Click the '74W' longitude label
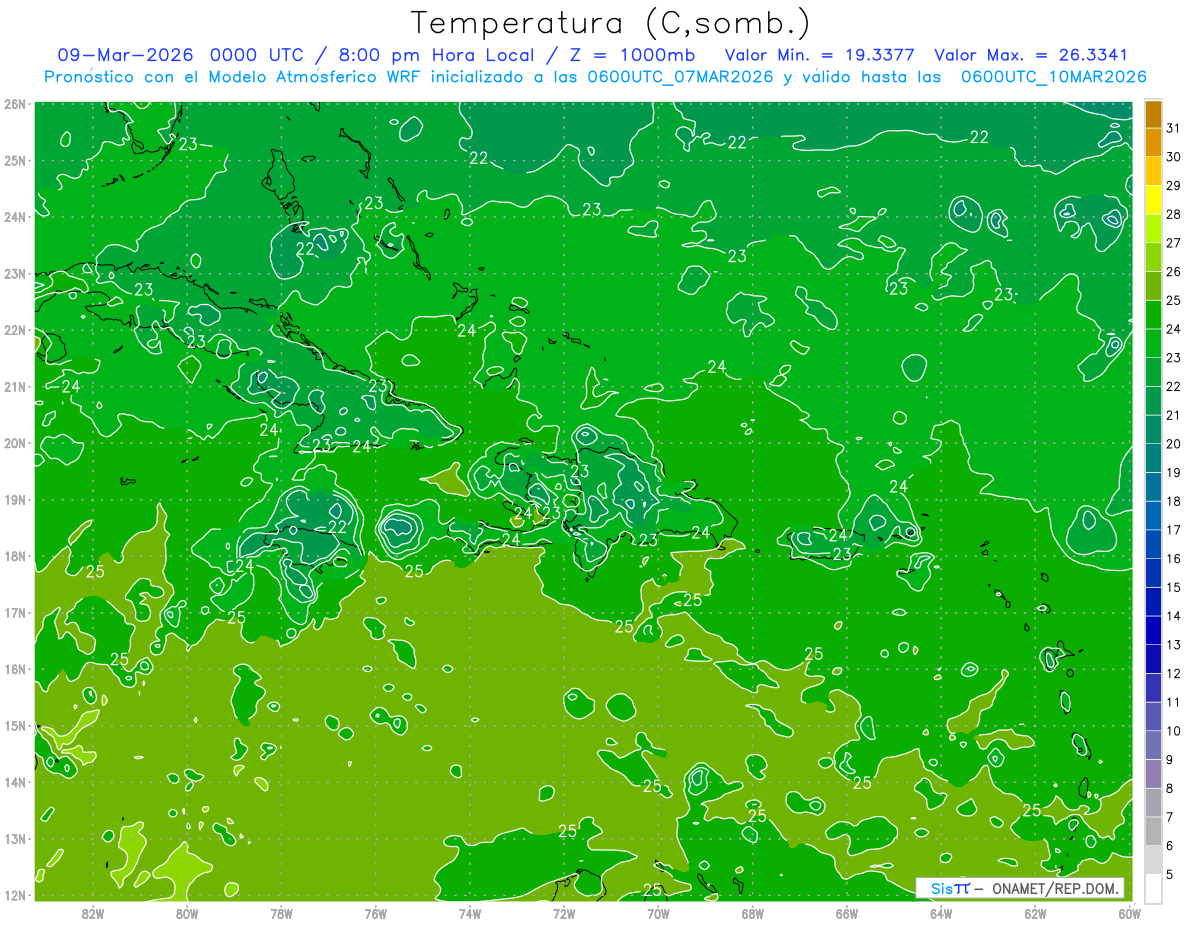This screenshot has height=927, width=1200. point(470,913)
